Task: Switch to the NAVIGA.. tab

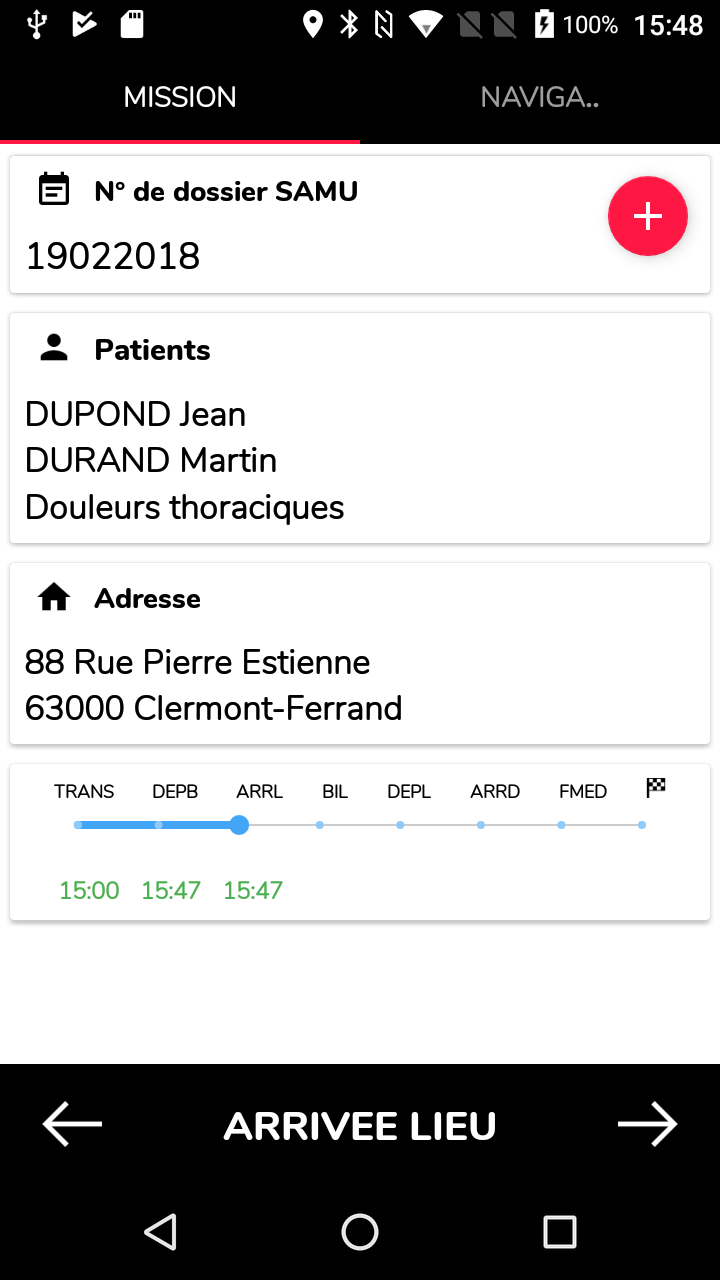Action: click(540, 97)
